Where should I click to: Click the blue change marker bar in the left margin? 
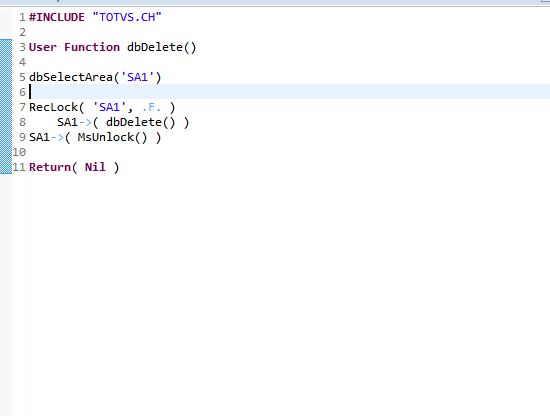click(x=6, y=107)
